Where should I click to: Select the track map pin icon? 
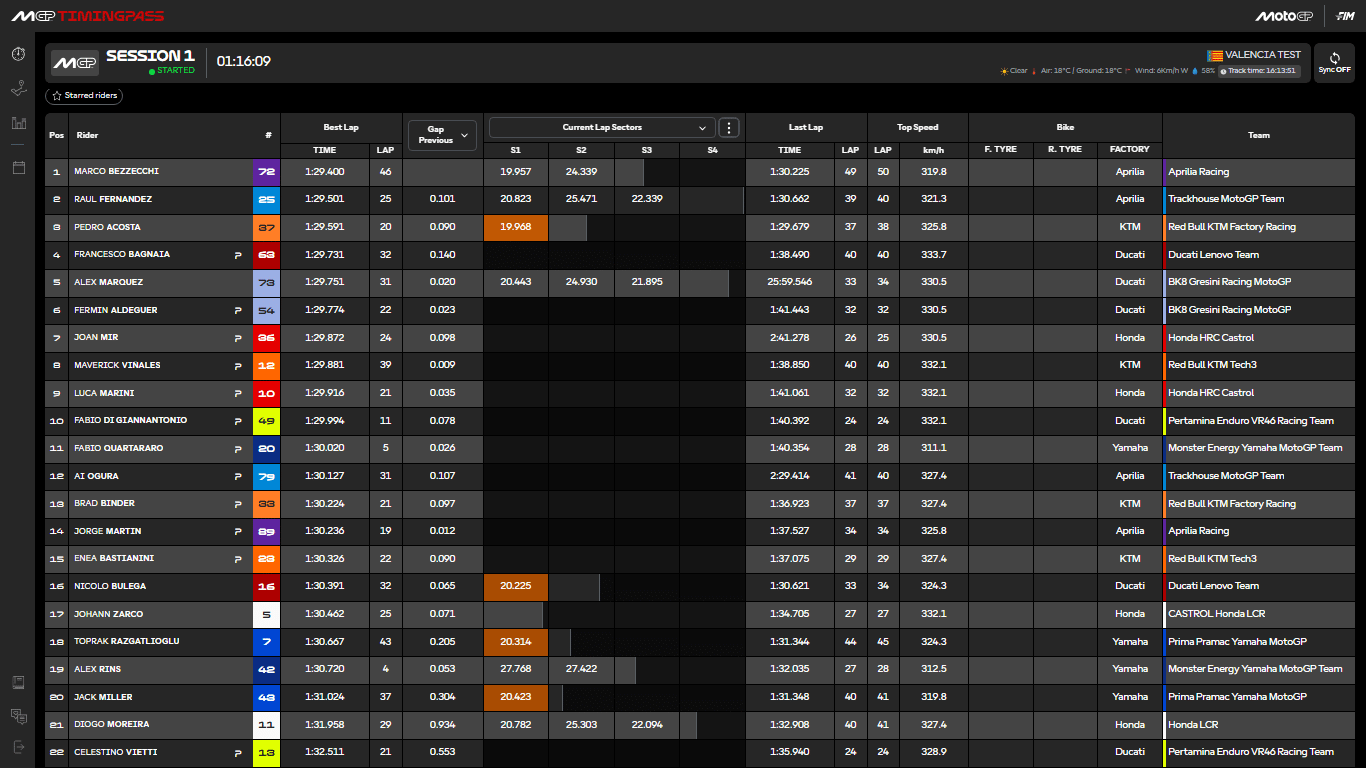coord(17,89)
